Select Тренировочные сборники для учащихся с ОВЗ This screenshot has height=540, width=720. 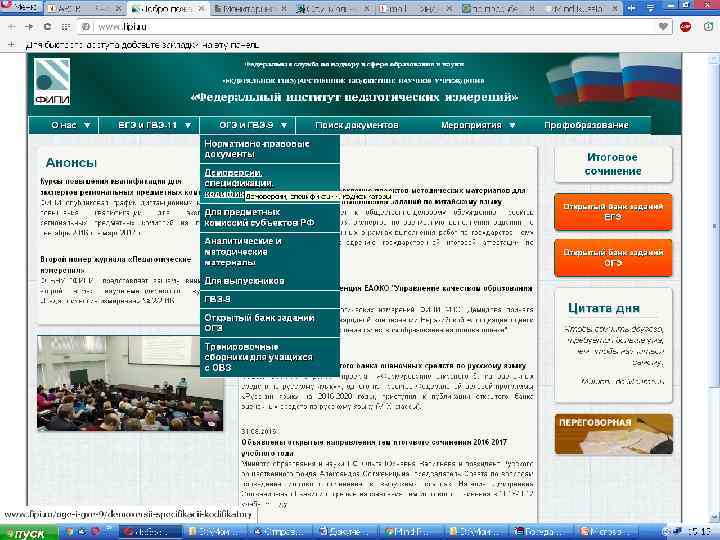tap(270, 357)
